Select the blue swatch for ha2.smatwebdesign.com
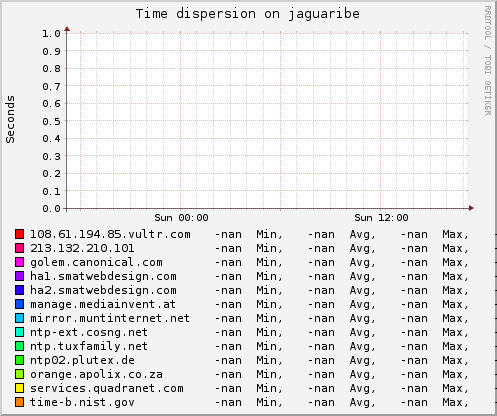Image resolution: width=497 pixels, height=416 pixels. [x=19, y=290]
